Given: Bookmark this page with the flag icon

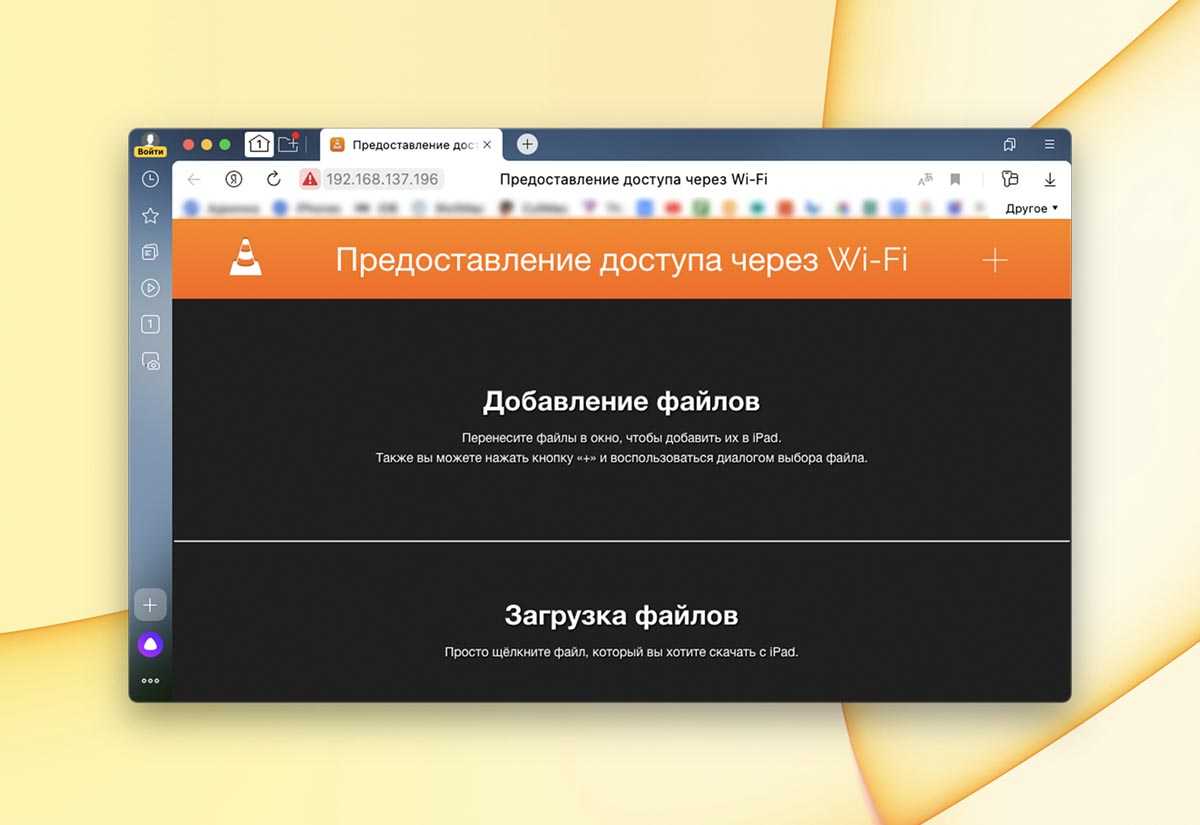Looking at the screenshot, I should tap(955, 179).
